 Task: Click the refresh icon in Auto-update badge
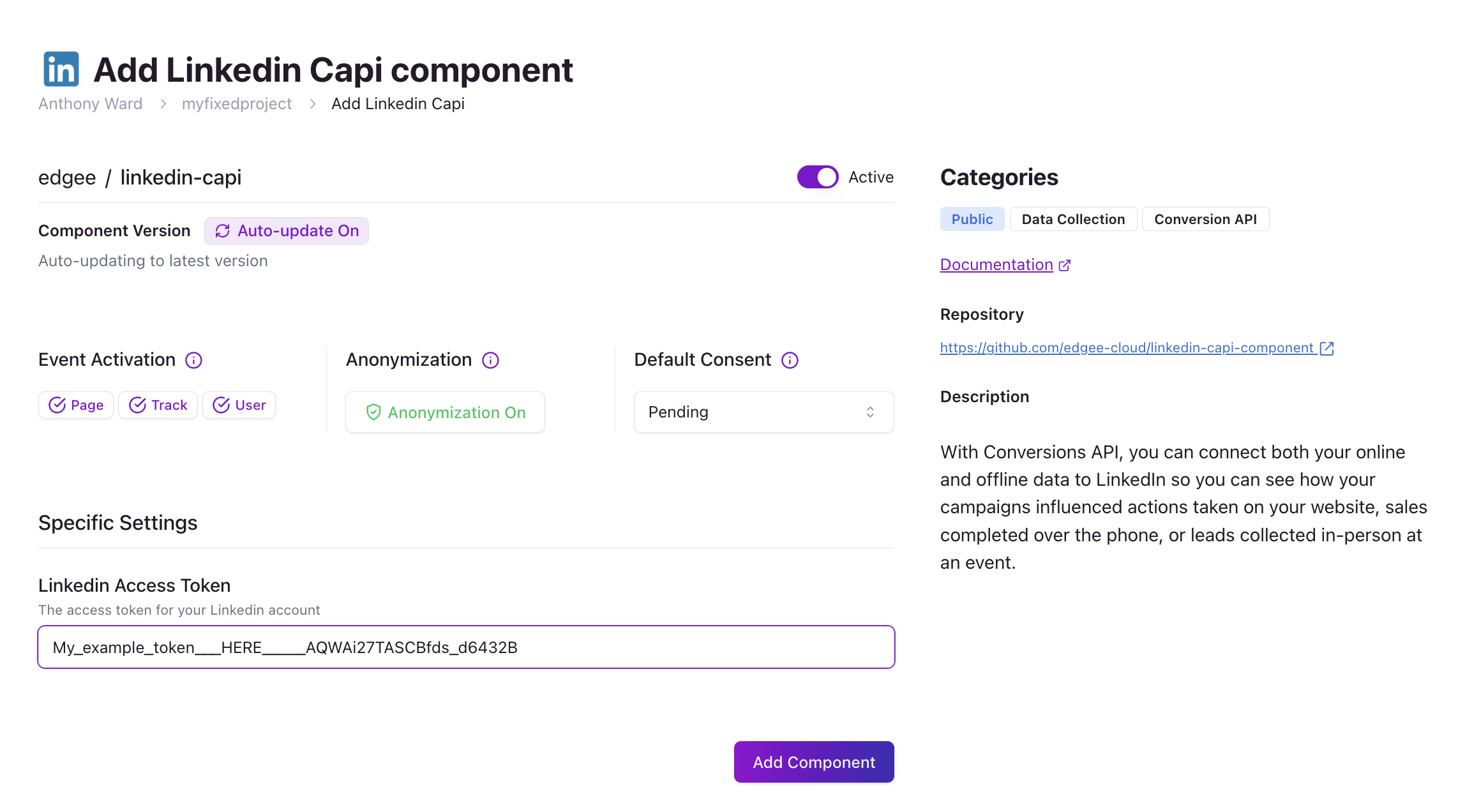pos(222,231)
